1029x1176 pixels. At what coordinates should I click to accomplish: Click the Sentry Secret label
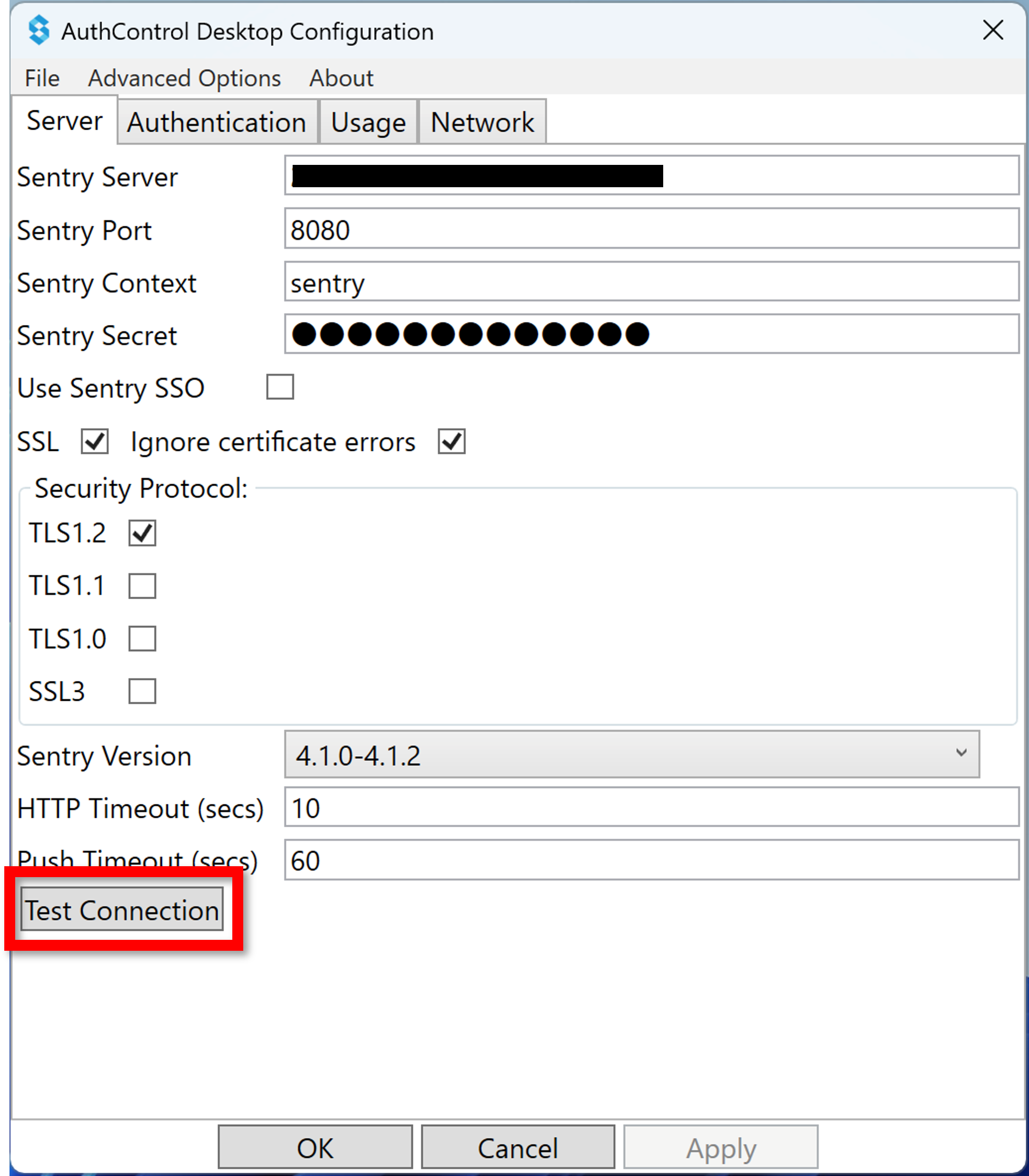[x=97, y=335]
